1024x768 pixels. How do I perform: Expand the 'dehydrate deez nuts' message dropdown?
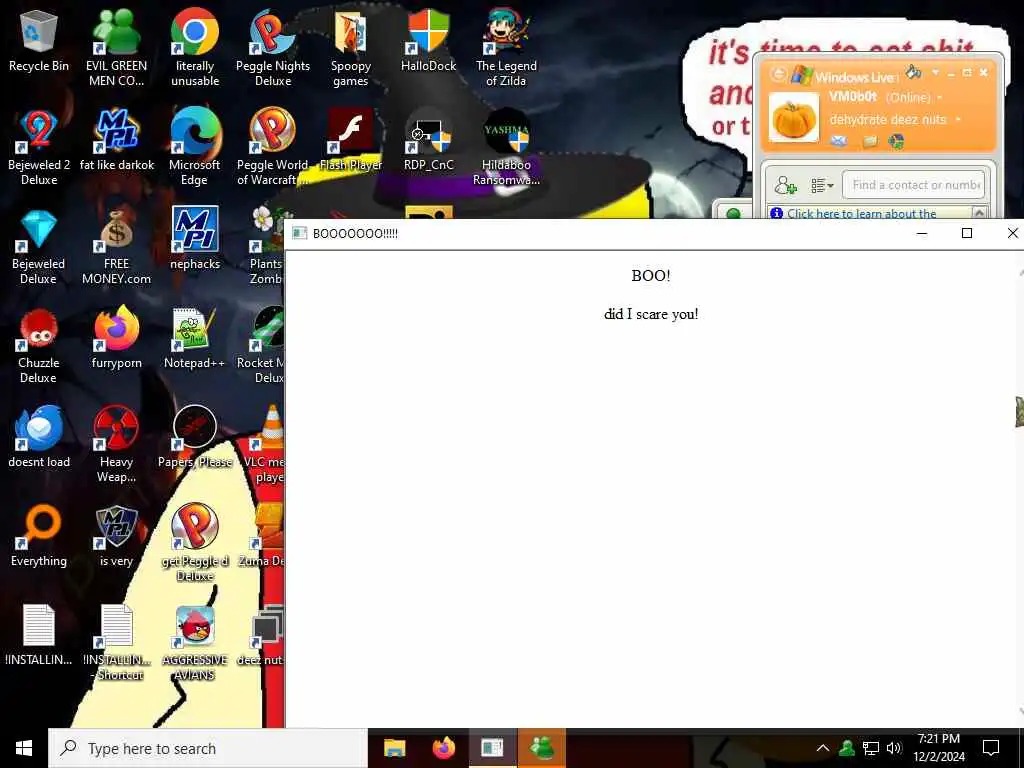pos(958,120)
